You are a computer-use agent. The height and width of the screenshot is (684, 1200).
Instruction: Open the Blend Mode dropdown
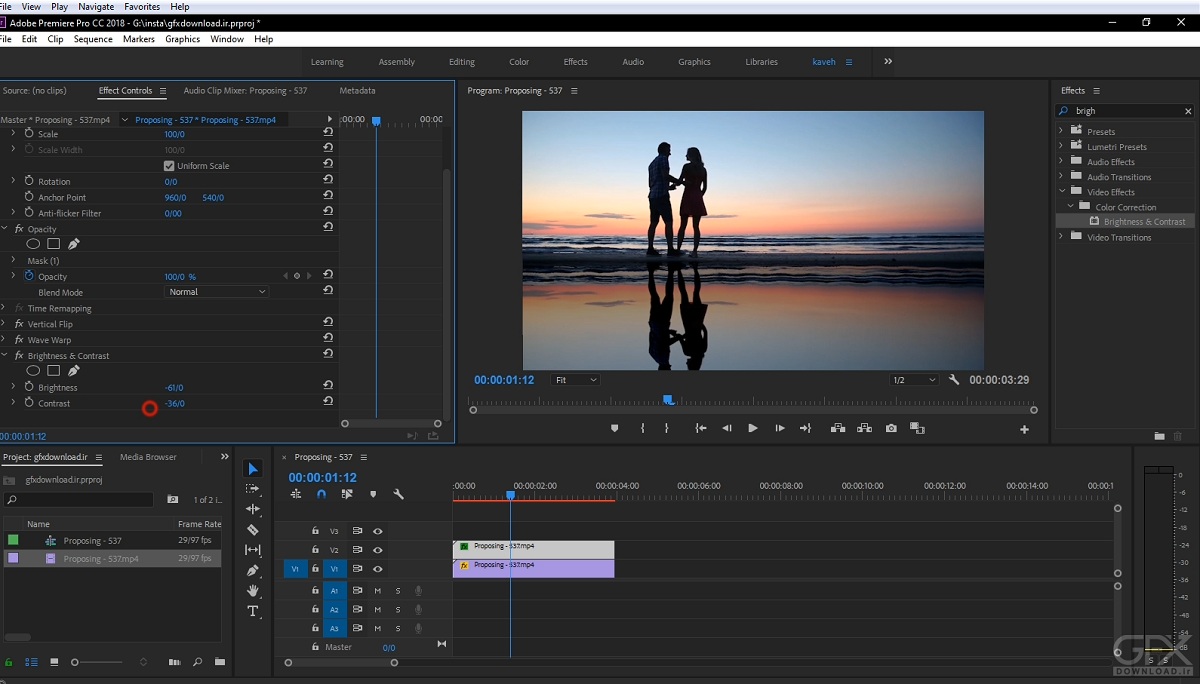[x=217, y=292]
